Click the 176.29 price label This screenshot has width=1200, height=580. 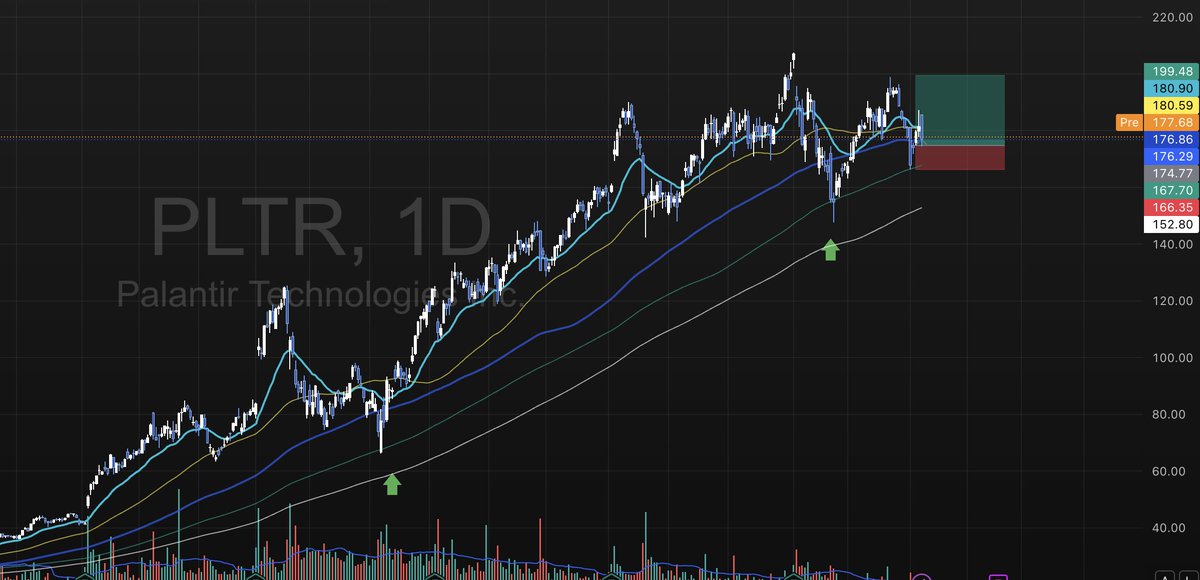click(1169, 156)
